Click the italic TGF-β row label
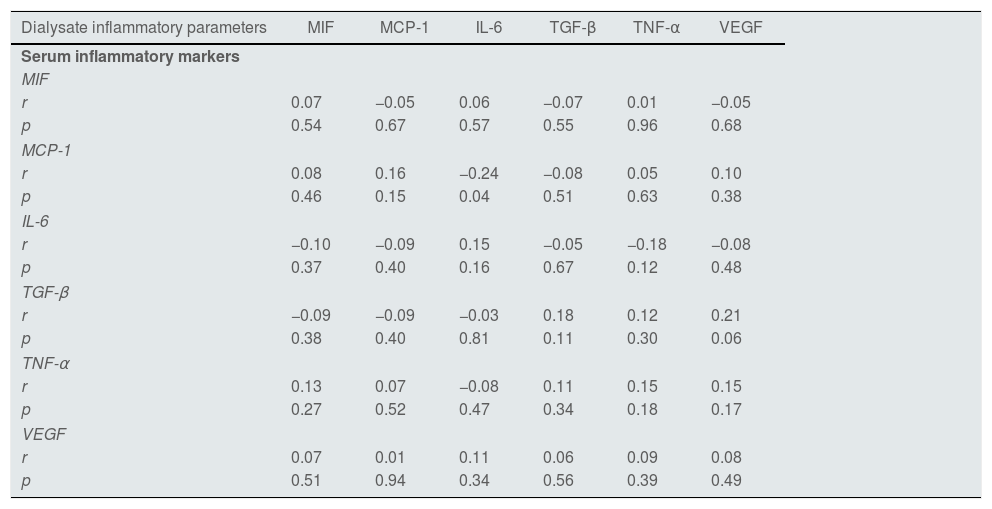Screen dimensions: 992x509 (x=44, y=292)
